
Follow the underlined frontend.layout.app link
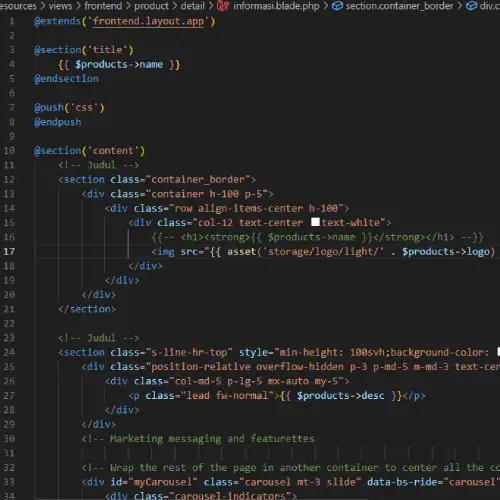148,21
